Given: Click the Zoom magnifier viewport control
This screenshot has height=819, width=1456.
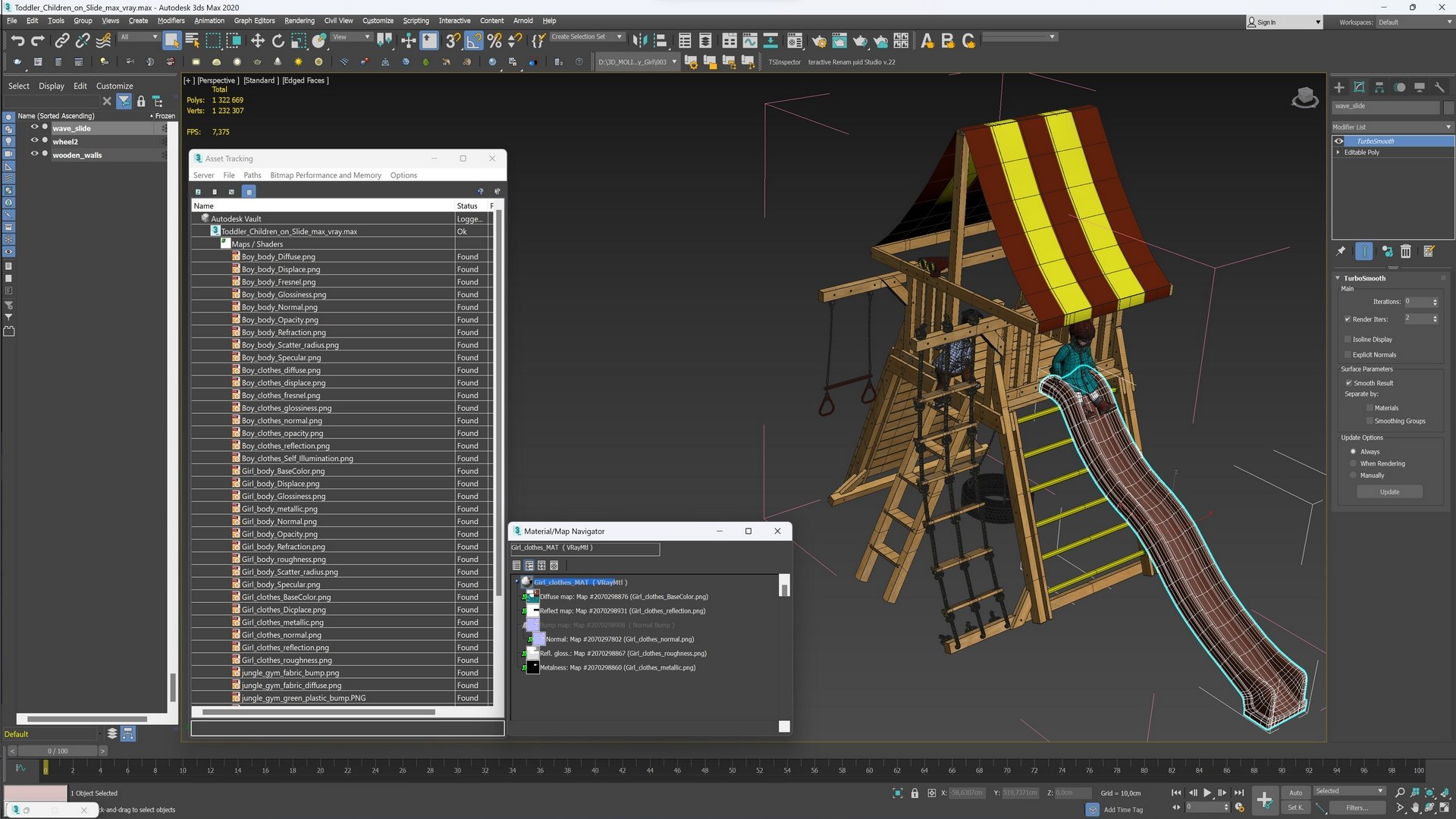Looking at the screenshot, I should 1400,792.
